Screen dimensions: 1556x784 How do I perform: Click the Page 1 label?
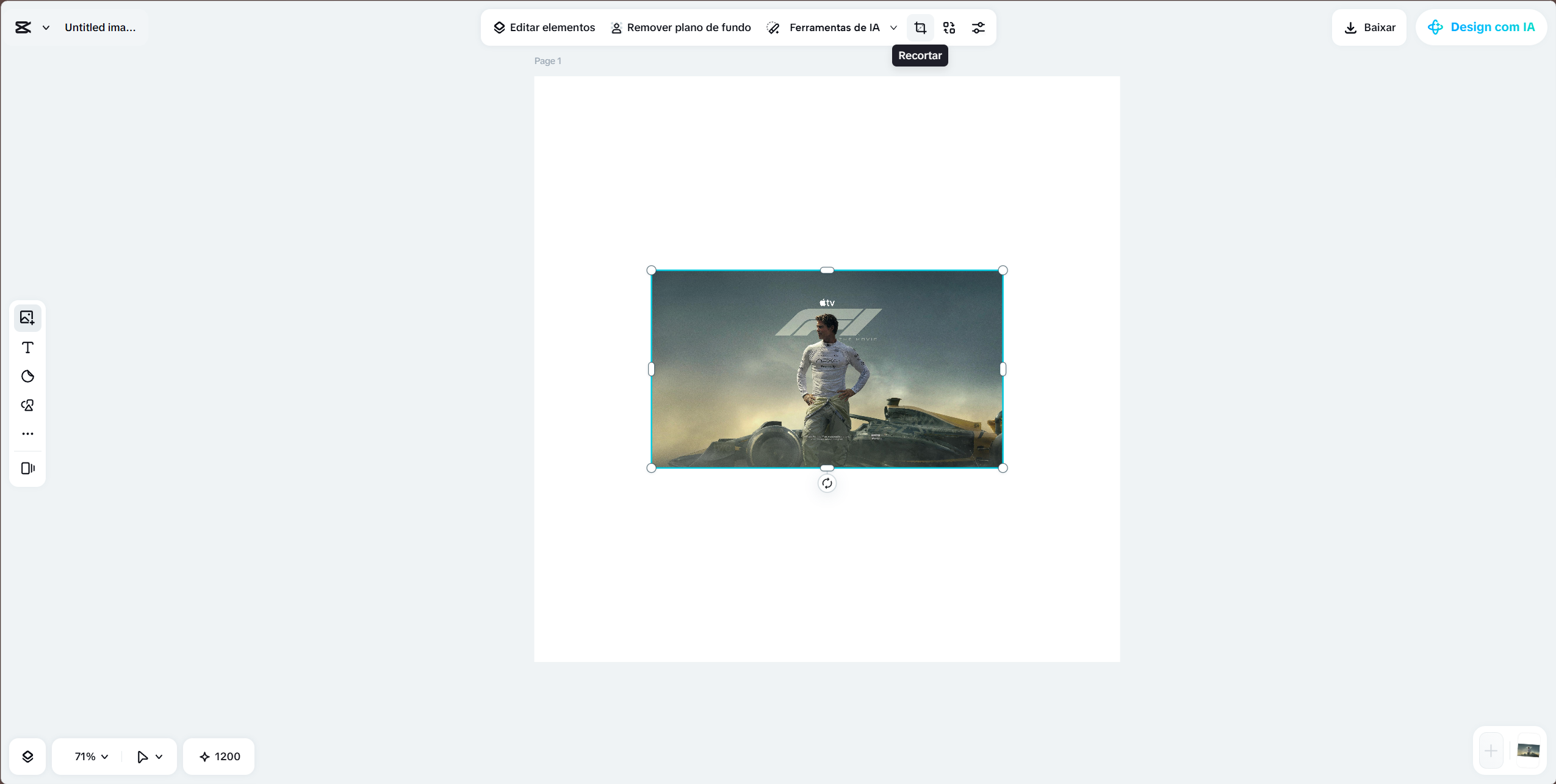[548, 61]
